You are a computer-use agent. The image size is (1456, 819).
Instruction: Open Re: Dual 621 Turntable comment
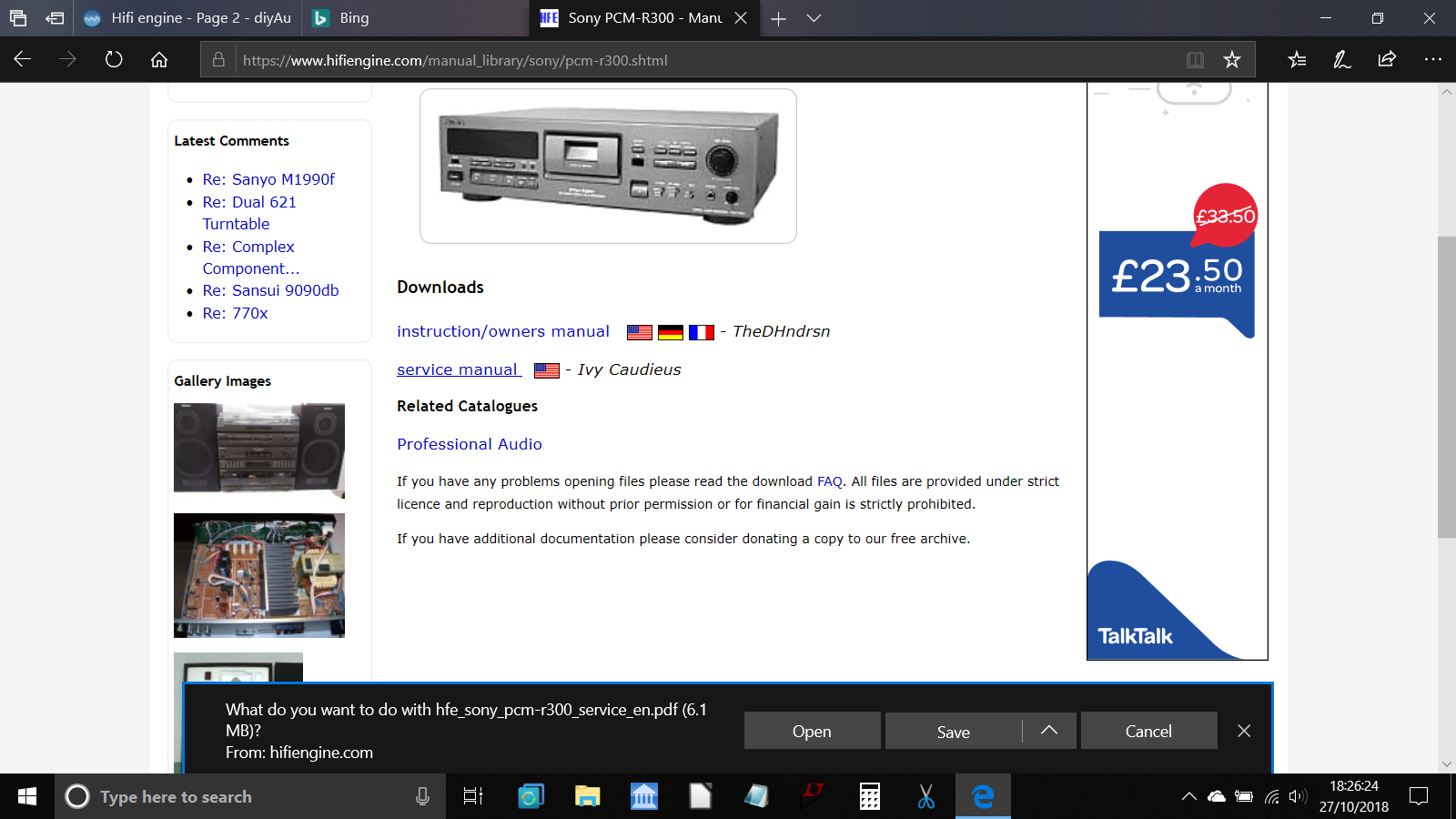click(x=249, y=213)
